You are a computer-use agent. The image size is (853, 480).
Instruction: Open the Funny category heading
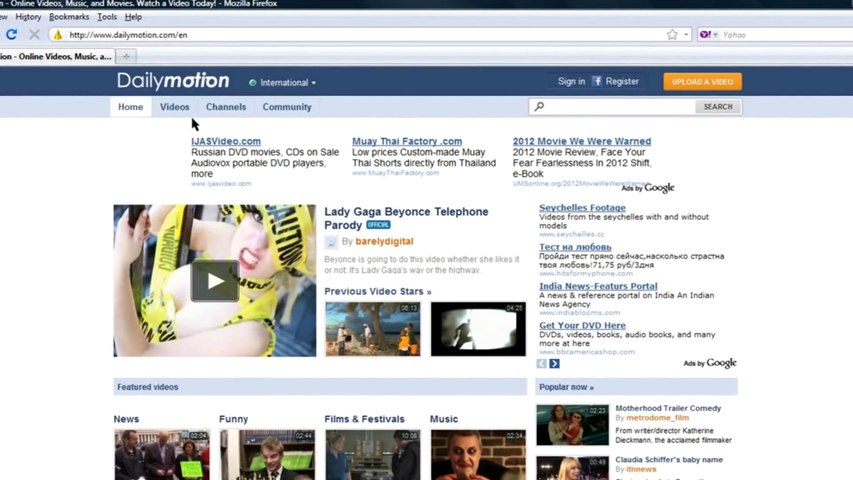point(233,419)
